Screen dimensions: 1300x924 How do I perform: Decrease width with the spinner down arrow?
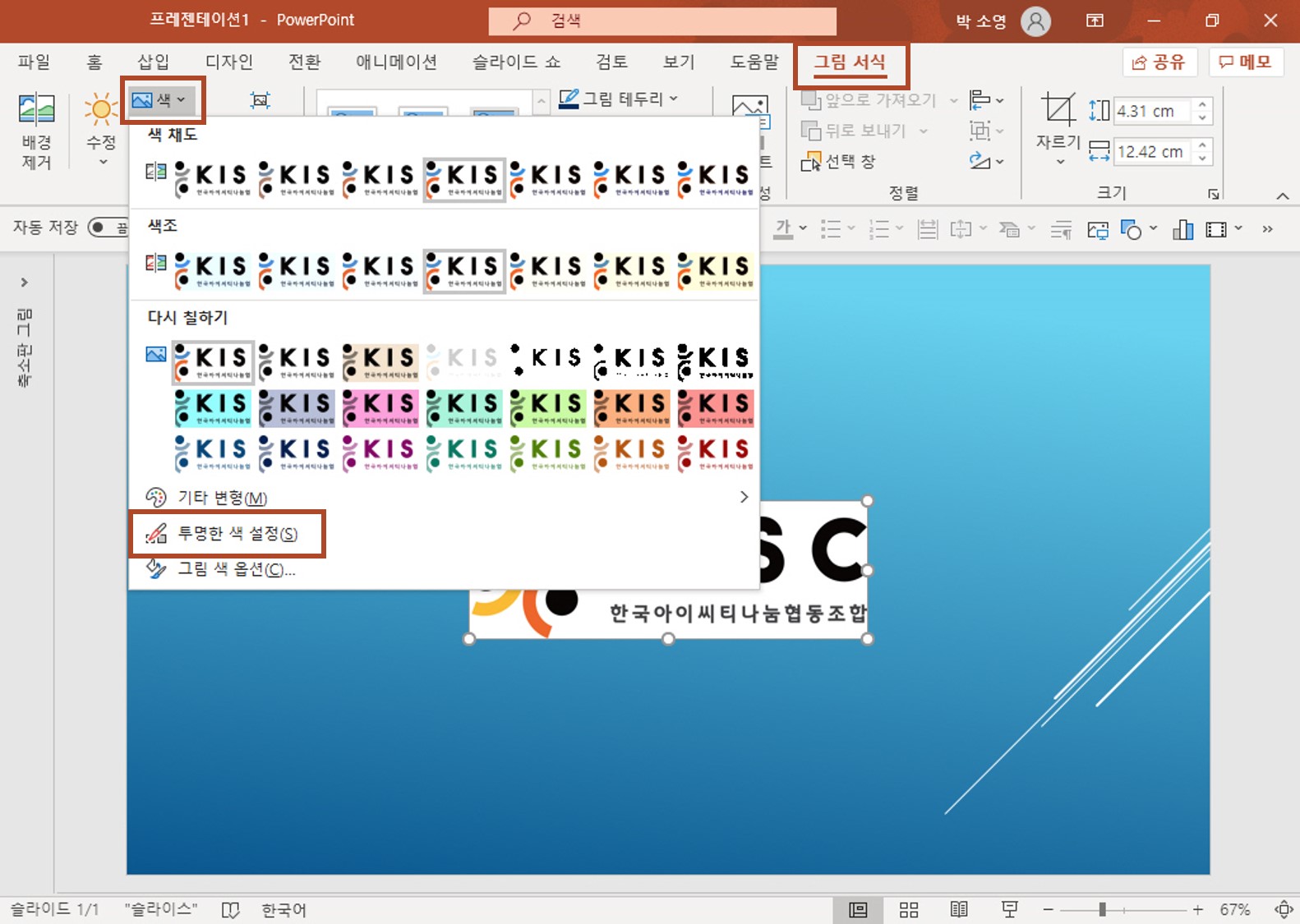point(1202,158)
